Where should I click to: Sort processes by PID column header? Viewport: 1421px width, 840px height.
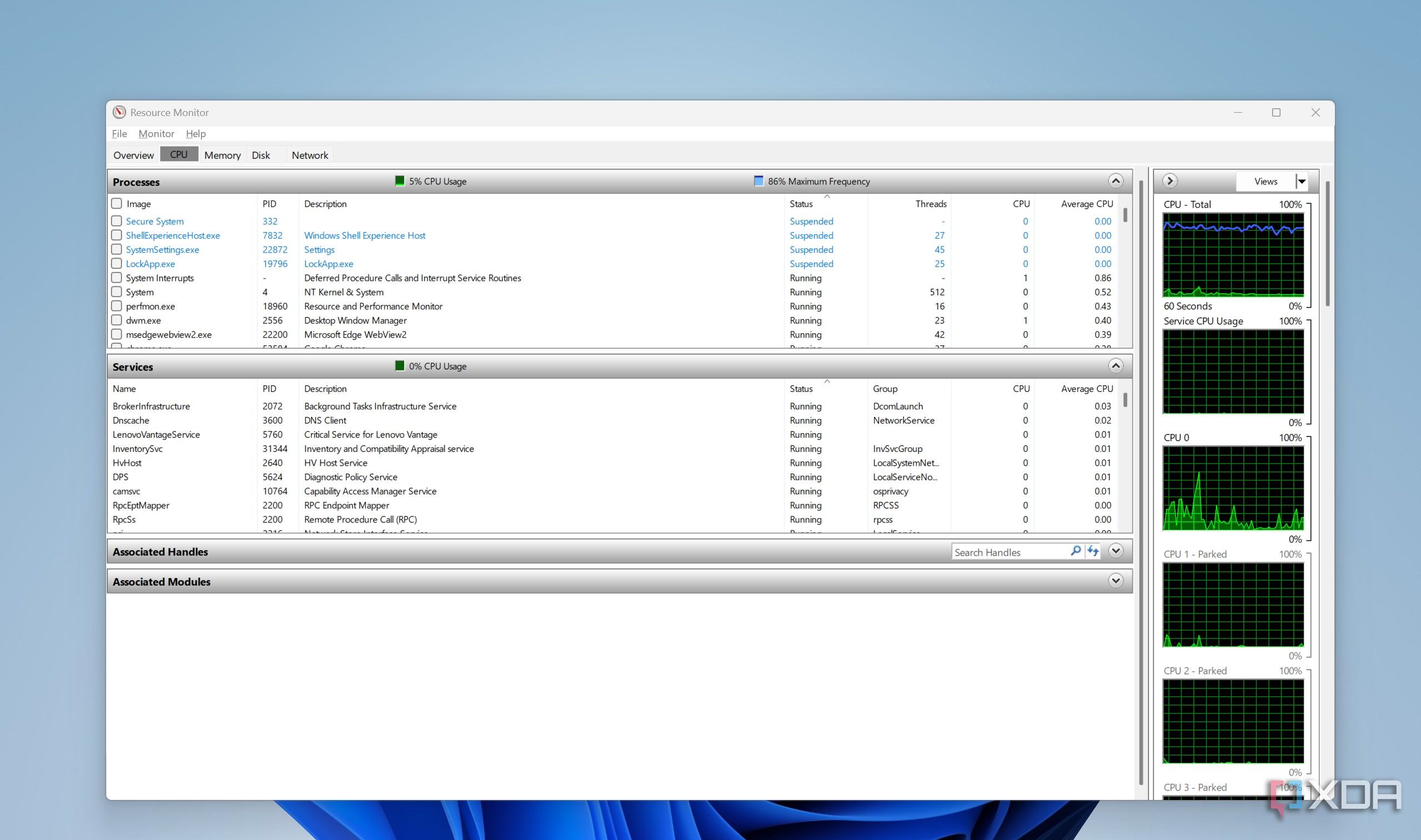click(x=269, y=204)
